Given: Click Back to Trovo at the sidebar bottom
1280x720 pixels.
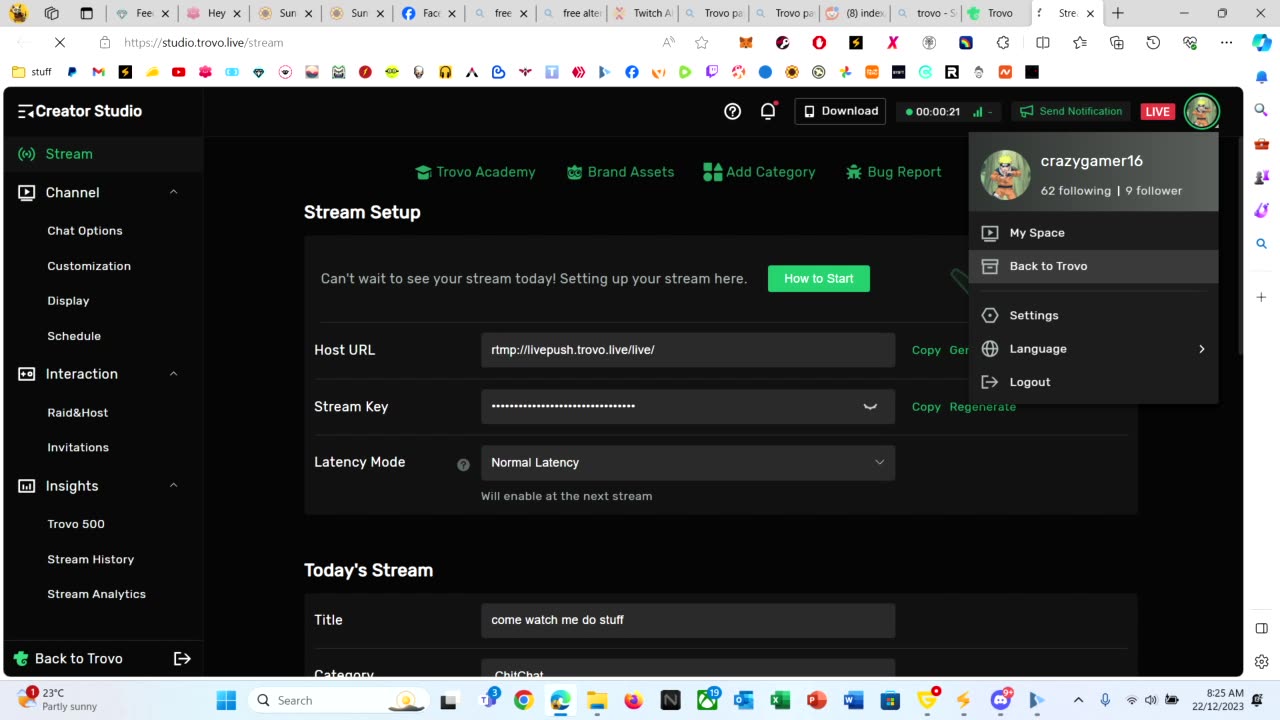Looking at the screenshot, I should point(68,658).
